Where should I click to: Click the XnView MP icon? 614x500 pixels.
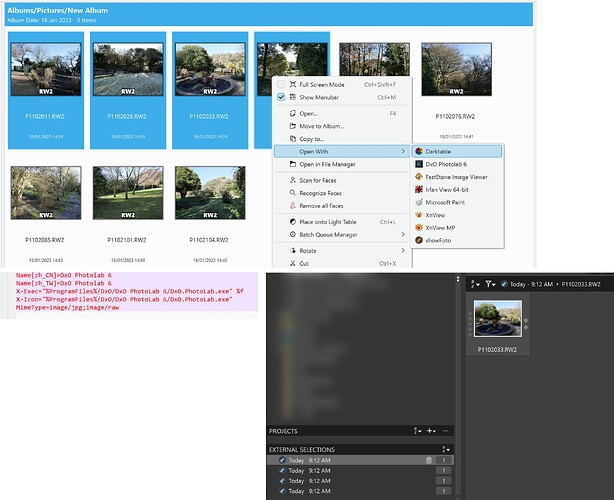(x=419, y=227)
